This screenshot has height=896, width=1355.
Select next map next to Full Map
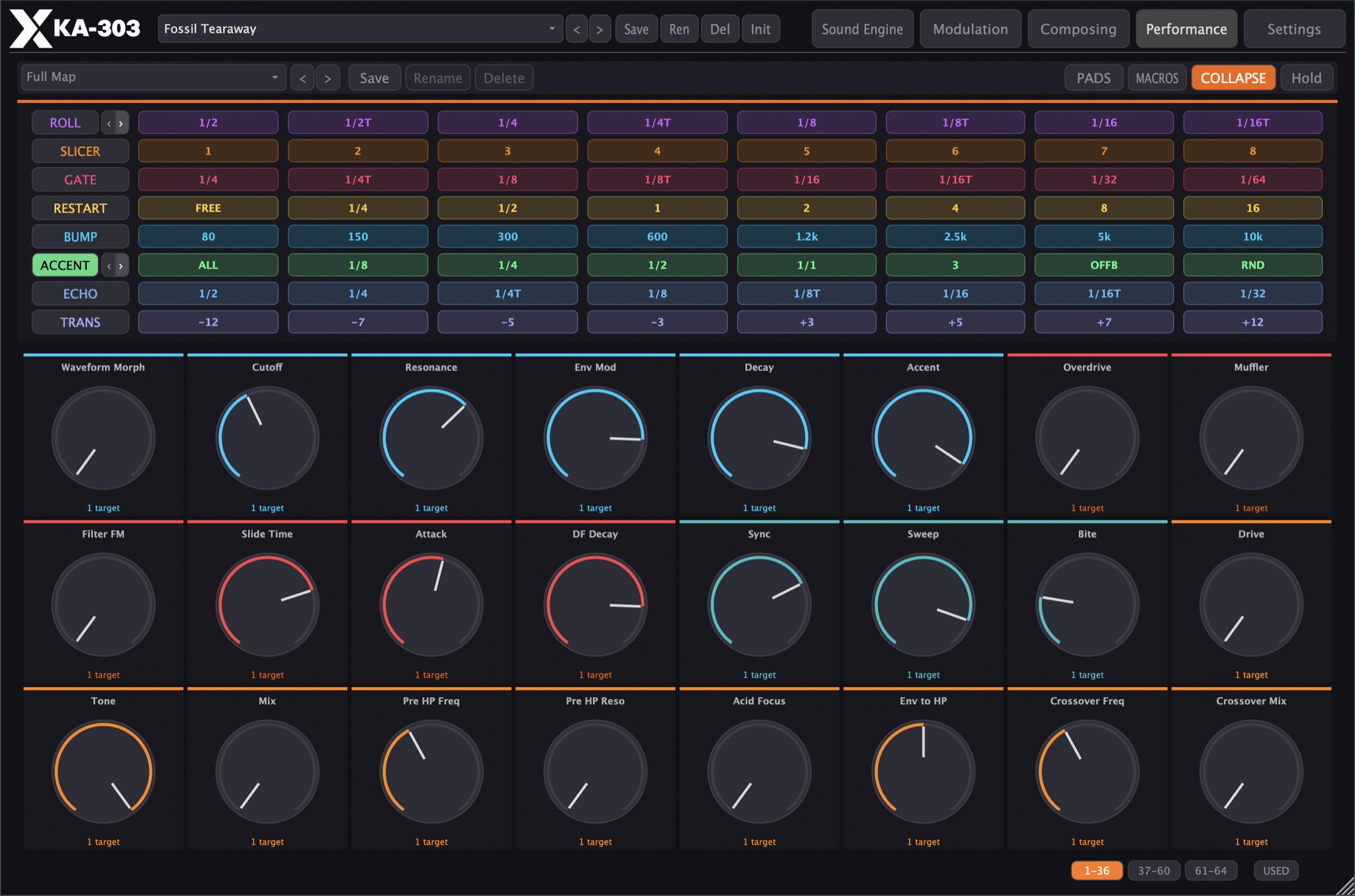[x=328, y=78]
